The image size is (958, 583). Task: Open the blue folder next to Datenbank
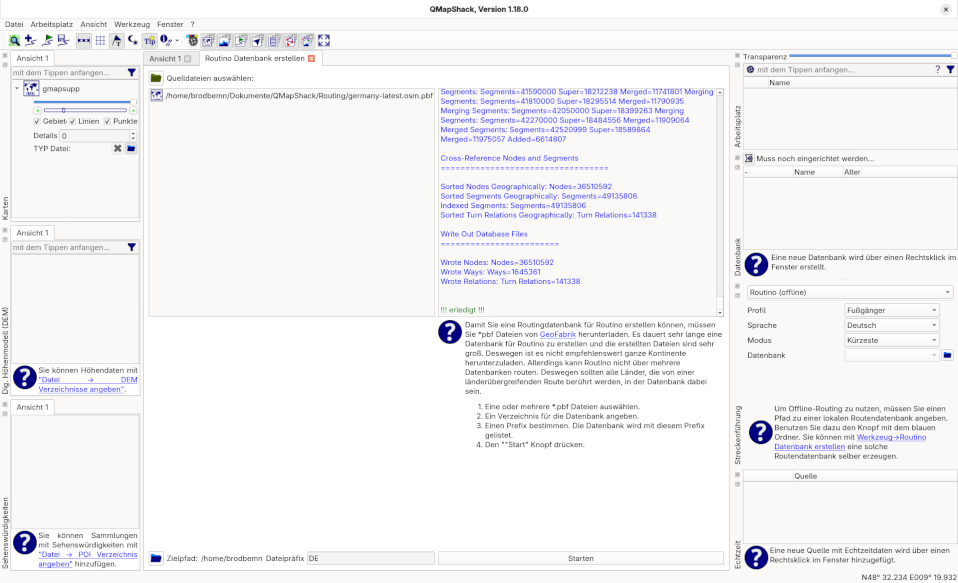pyautogui.click(x=947, y=355)
